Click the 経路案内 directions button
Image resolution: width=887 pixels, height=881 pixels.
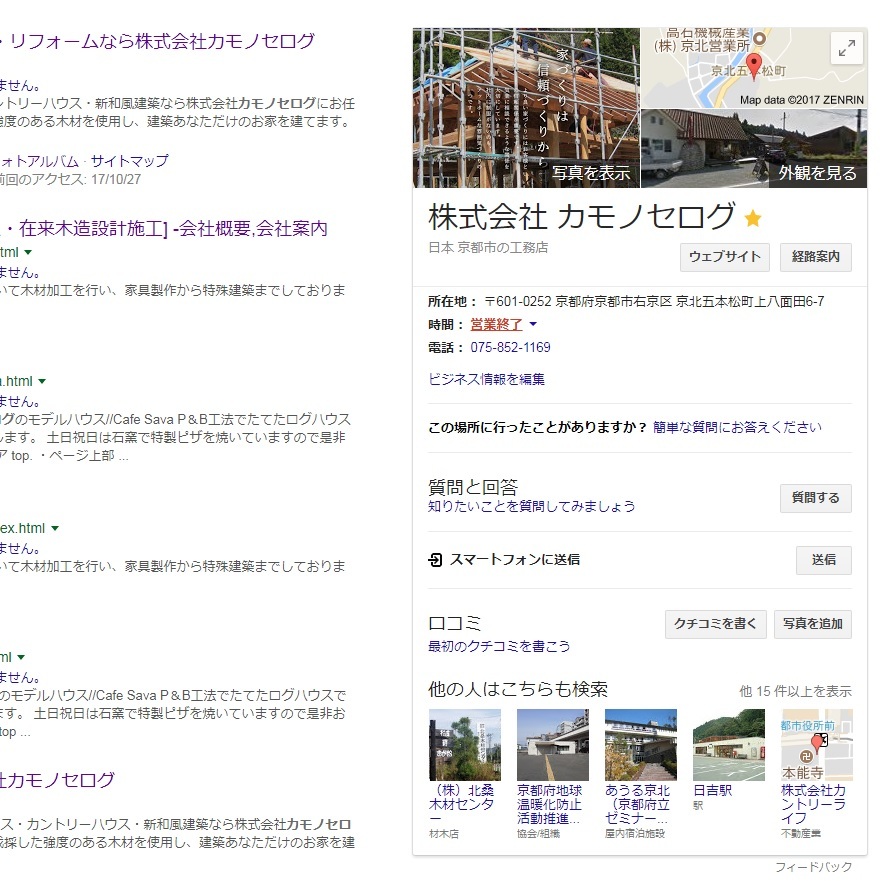click(x=816, y=257)
